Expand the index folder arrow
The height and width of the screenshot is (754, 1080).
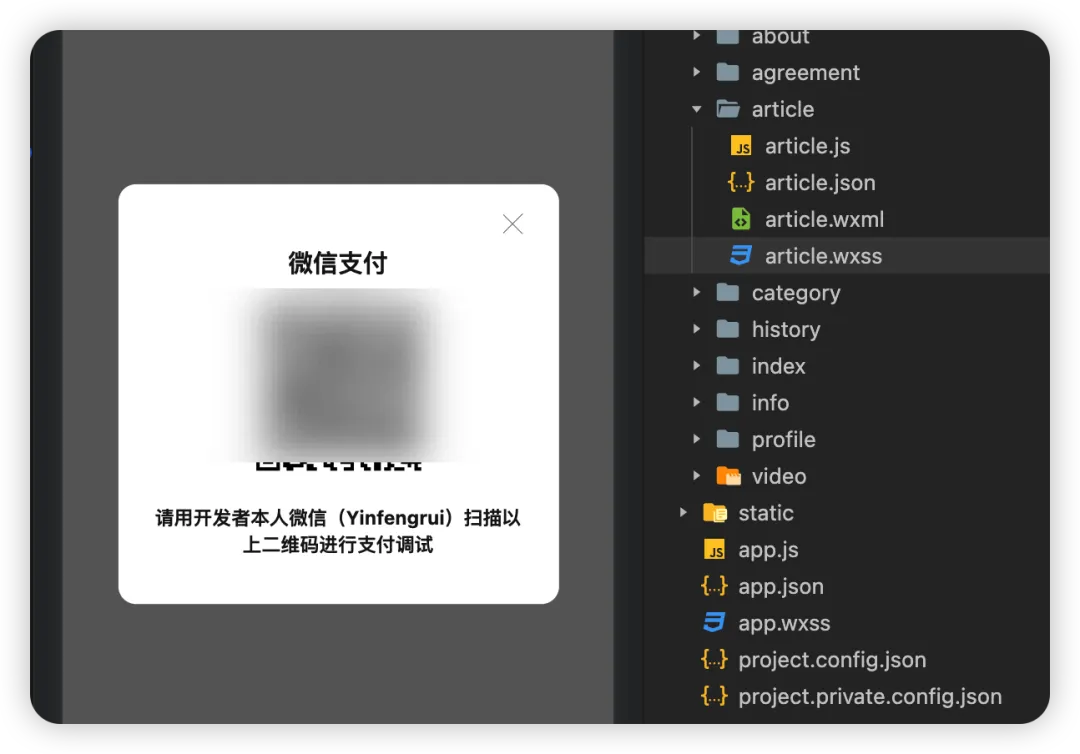pos(696,366)
